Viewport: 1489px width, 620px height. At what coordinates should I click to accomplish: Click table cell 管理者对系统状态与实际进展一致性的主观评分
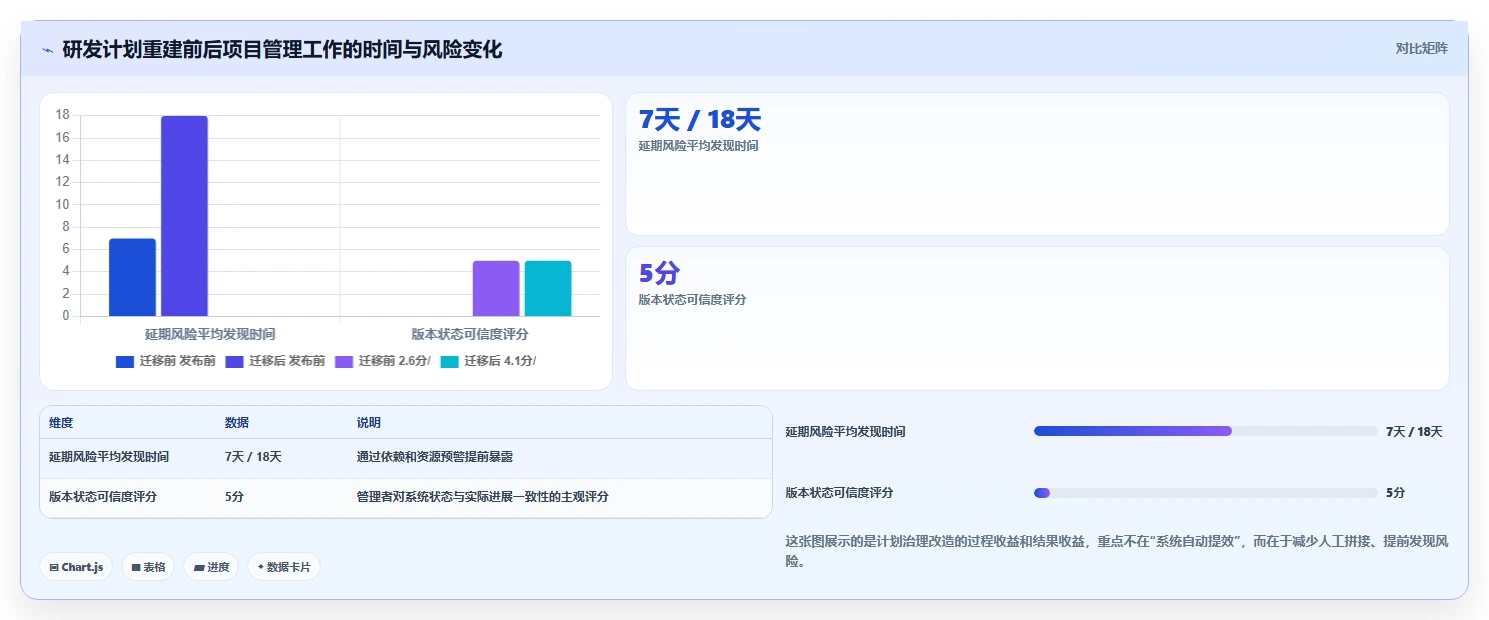tap(483, 497)
